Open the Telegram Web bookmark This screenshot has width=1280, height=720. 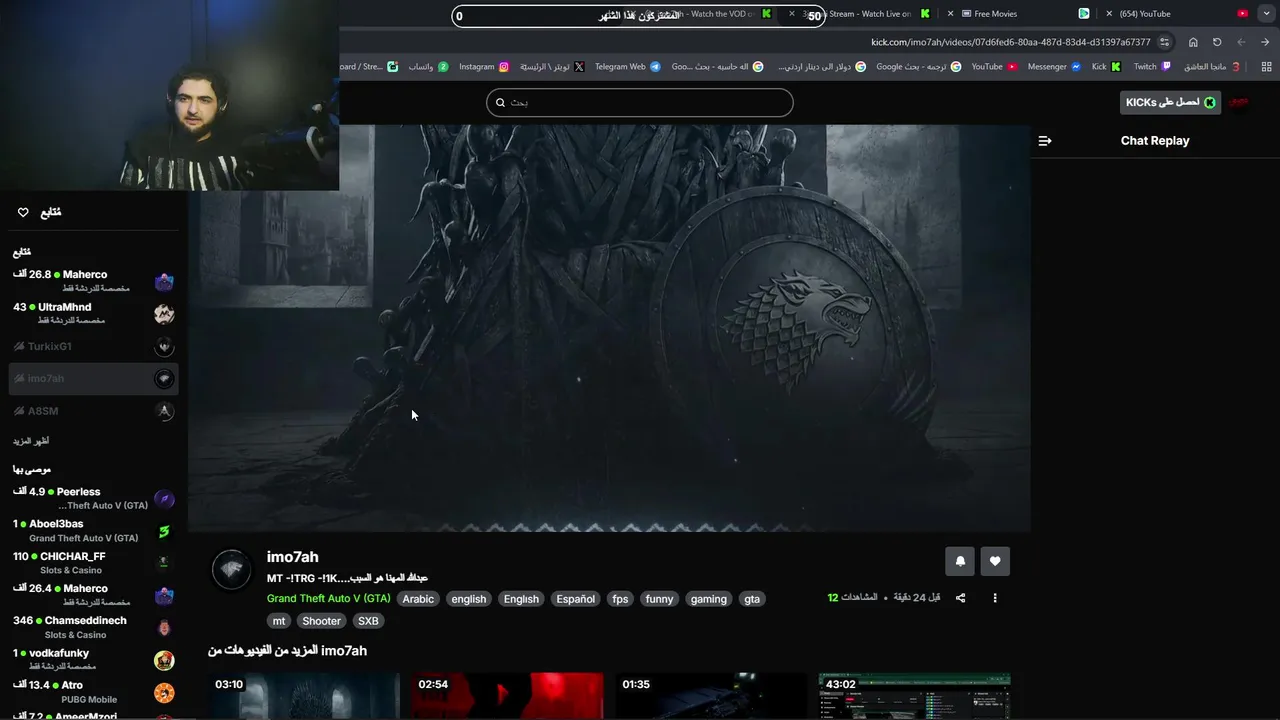(x=628, y=67)
